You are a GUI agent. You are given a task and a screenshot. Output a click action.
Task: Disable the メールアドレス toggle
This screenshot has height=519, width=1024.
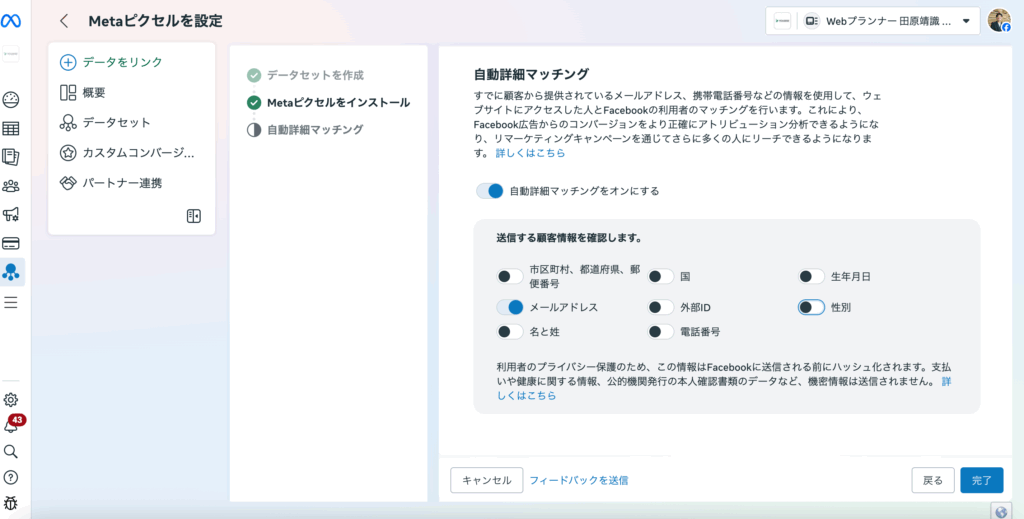tap(510, 307)
